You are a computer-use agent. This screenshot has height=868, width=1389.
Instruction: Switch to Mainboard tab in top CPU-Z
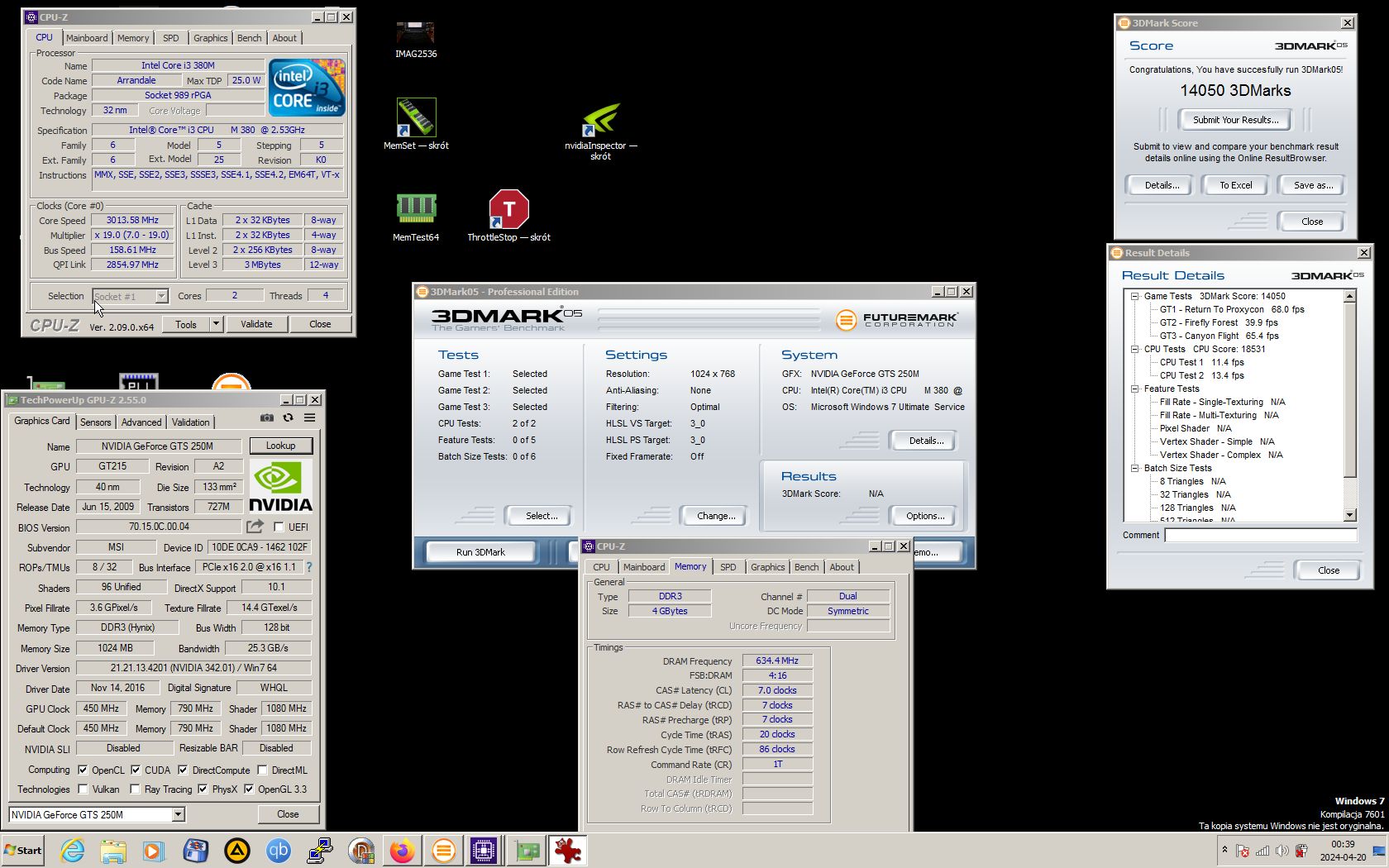[87, 38]
